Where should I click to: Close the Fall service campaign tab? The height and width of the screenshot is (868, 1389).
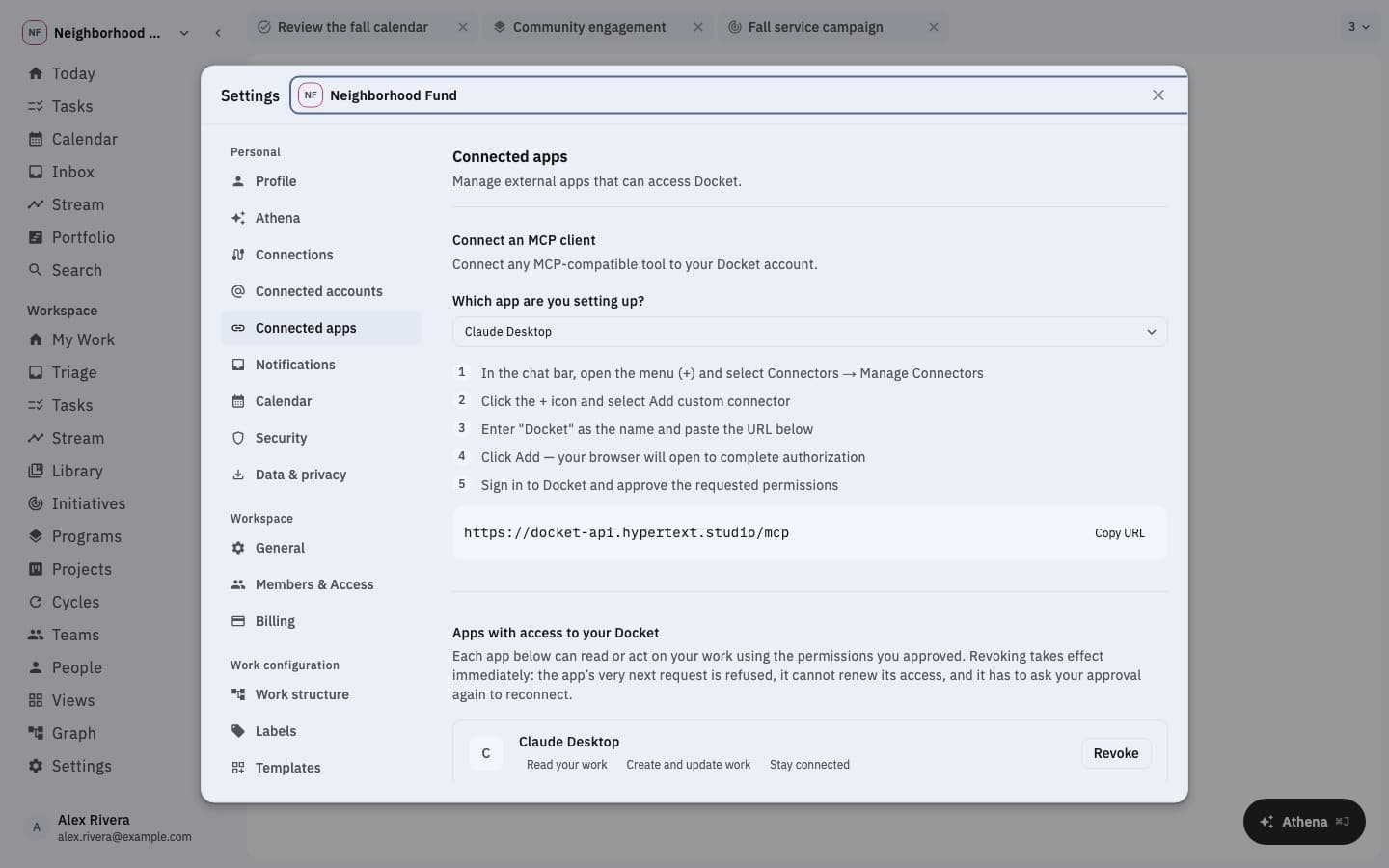(x=934, y=27)
